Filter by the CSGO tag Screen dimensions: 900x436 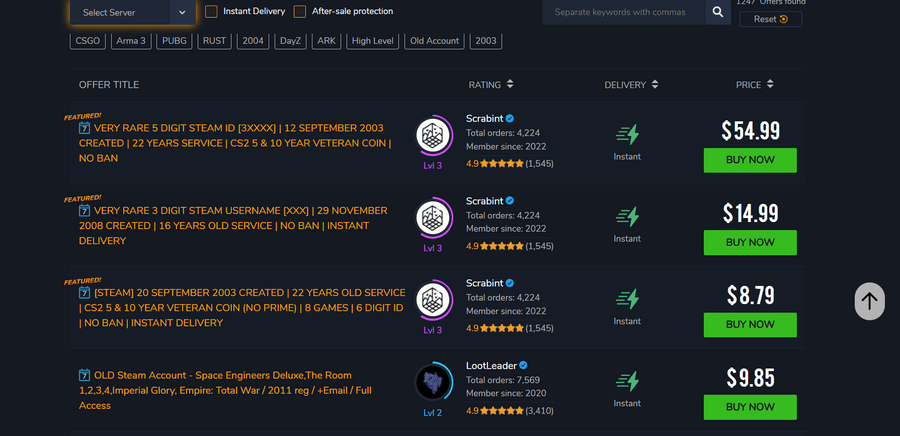click(88, 41)
